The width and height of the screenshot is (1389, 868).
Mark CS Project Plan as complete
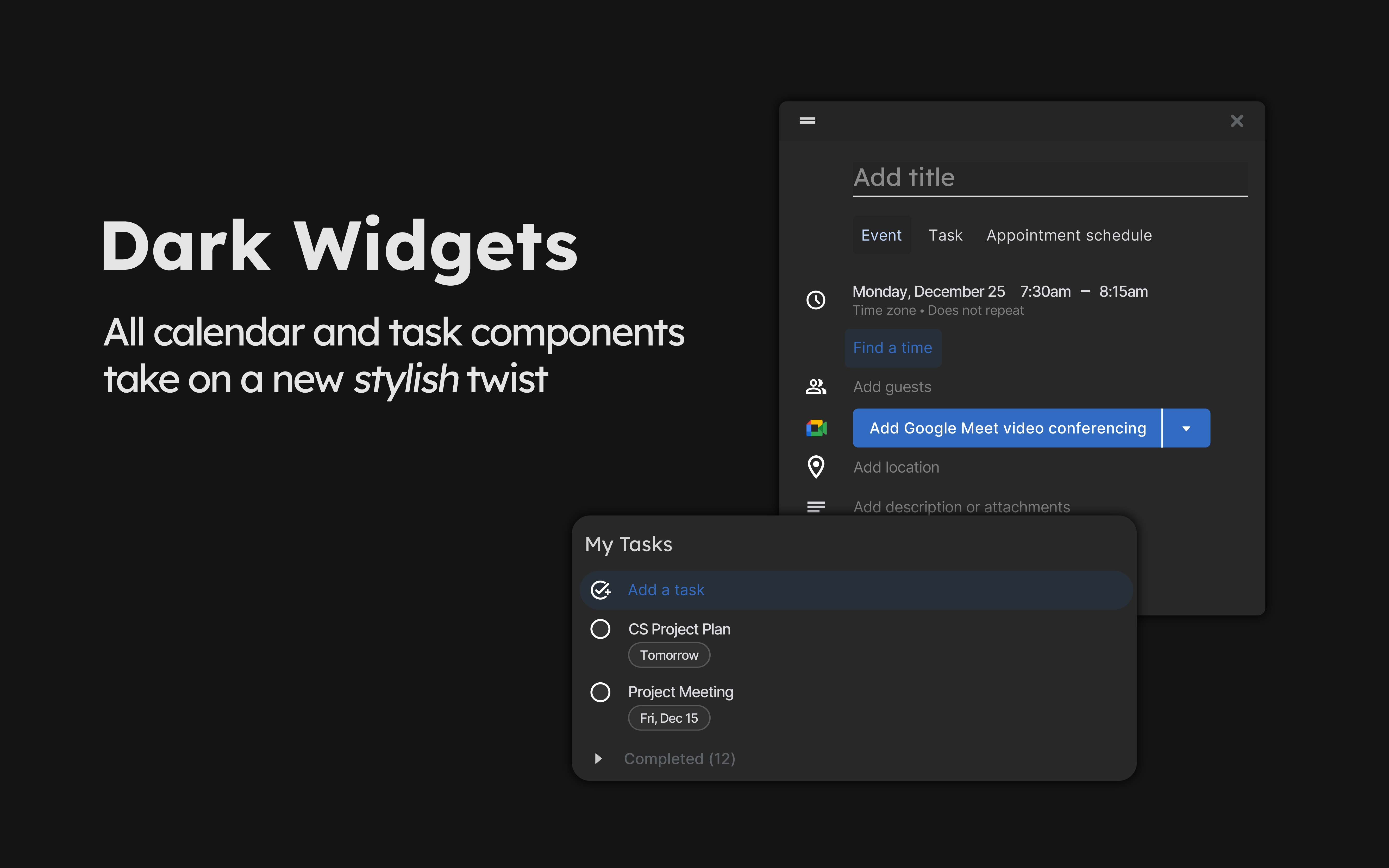[x=600, y=629]
